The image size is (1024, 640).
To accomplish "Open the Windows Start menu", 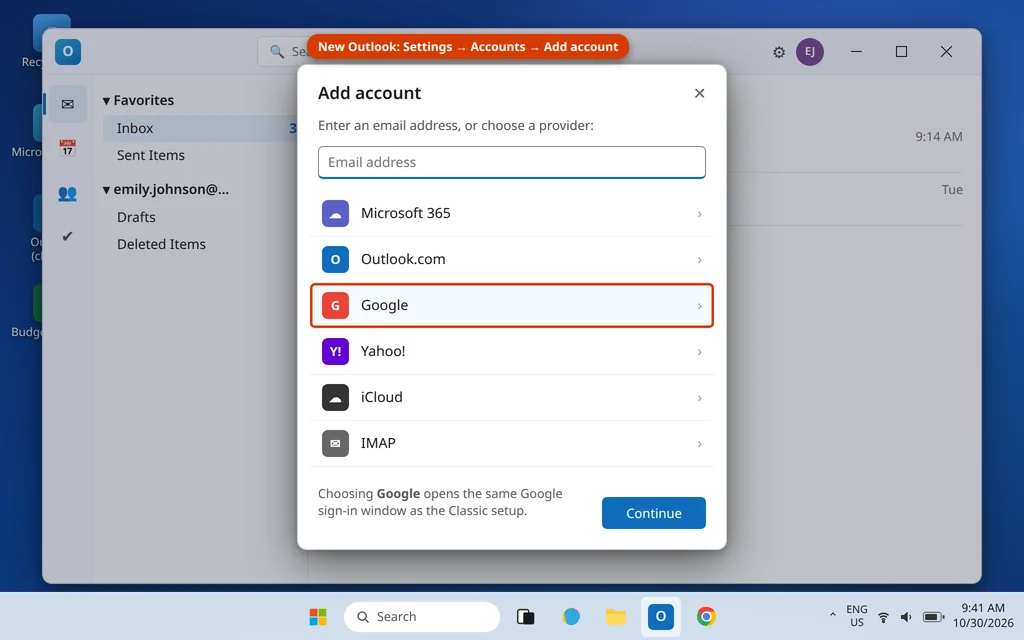I will [318, 616].
